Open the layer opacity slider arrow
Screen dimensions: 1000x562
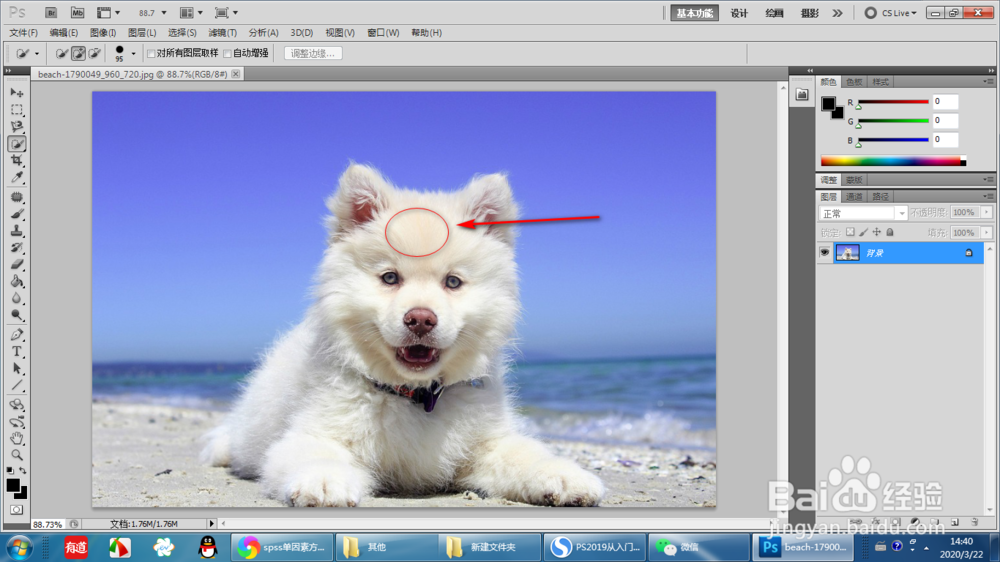pyautogui.click(x=987, y=212)
